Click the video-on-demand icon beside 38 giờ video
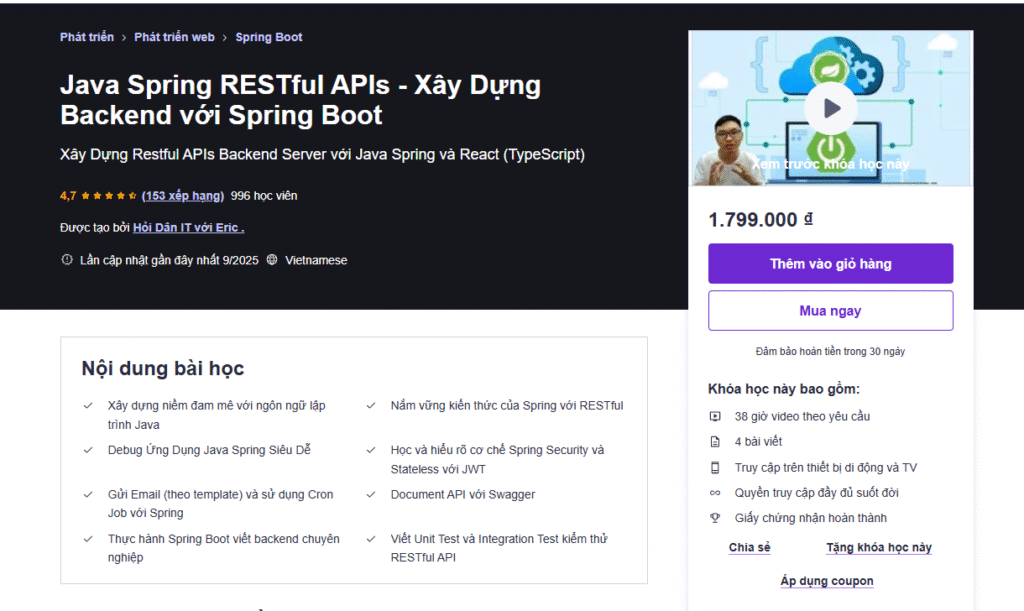This screenshot has width=1024, height=611. (715, 416)
